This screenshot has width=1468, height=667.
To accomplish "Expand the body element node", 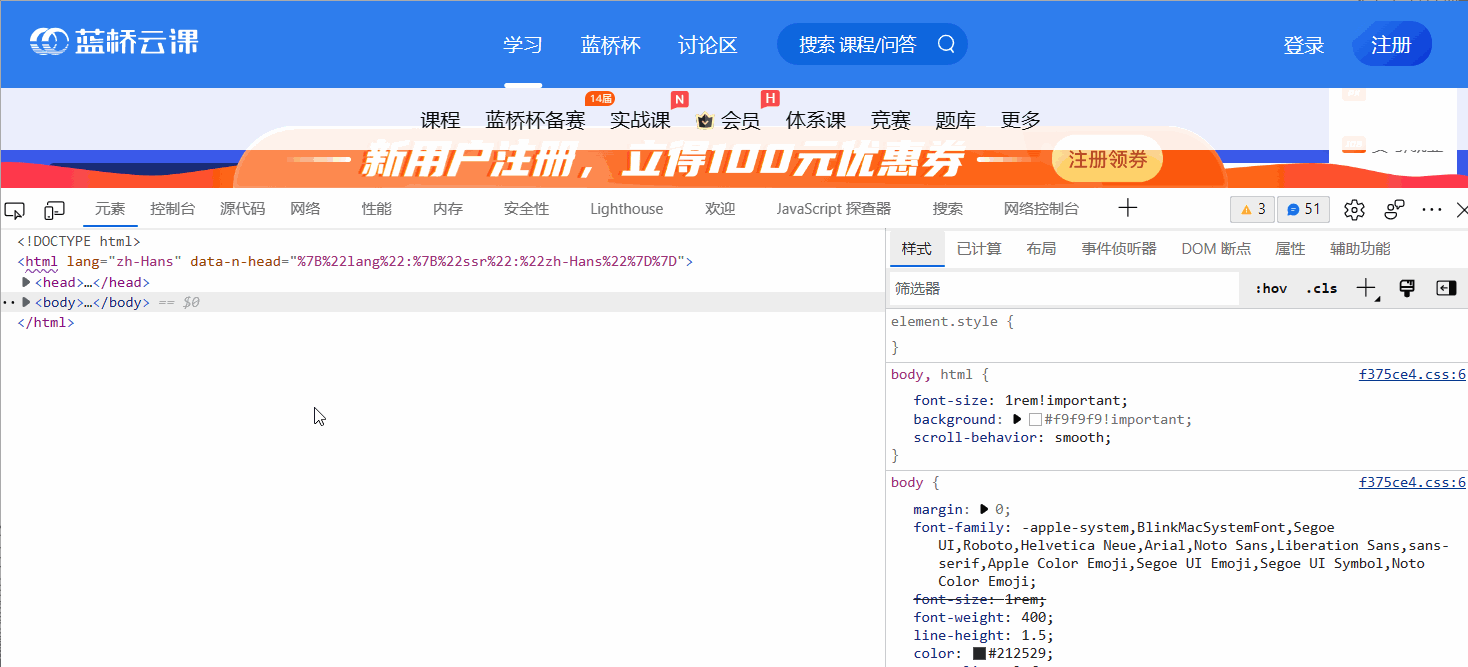I will pyautogui.click(x=26, y=302).
